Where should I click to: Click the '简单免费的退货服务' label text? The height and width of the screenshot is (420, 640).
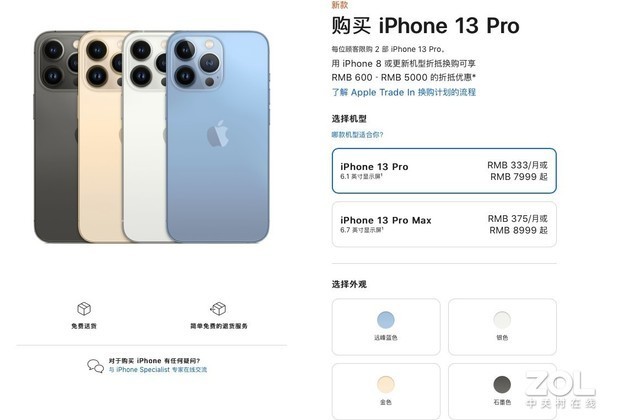[x=219, y=326]
